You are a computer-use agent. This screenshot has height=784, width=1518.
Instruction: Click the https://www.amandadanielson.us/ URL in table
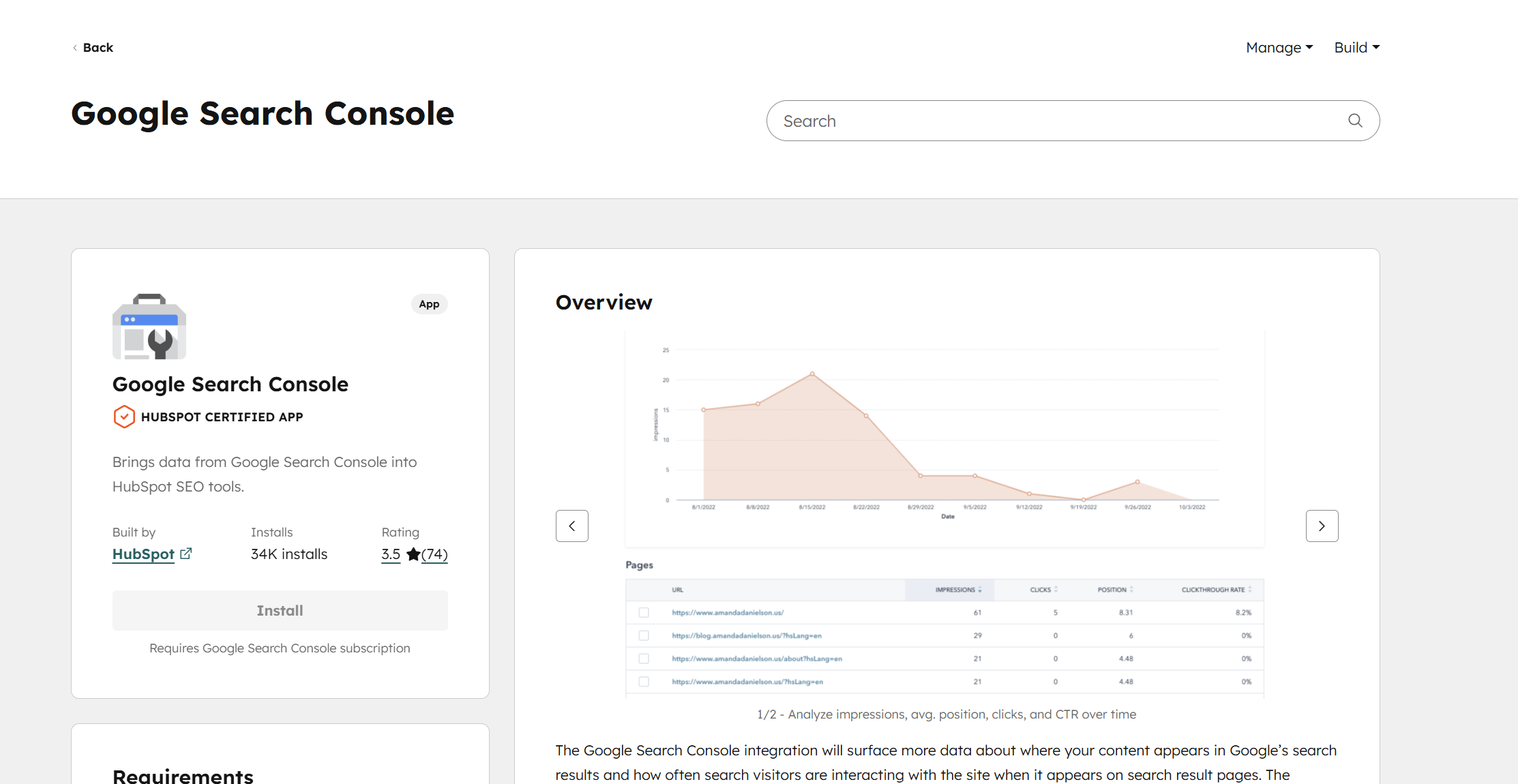click(x=728, y=612)
